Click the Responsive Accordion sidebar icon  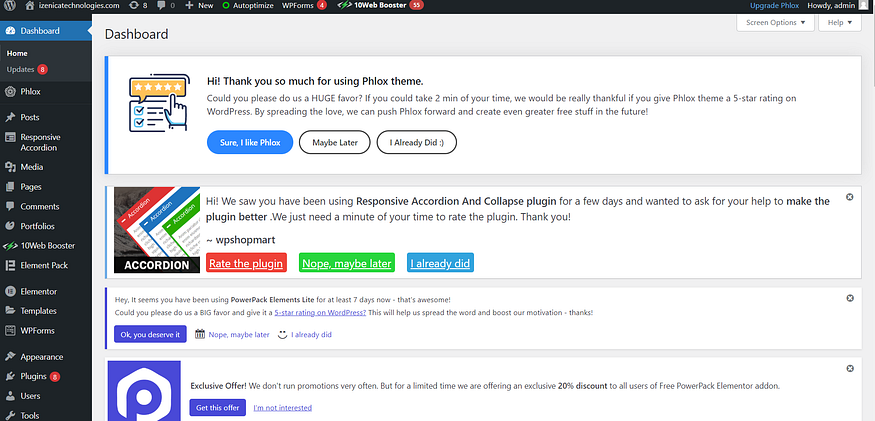click(10, 137)
